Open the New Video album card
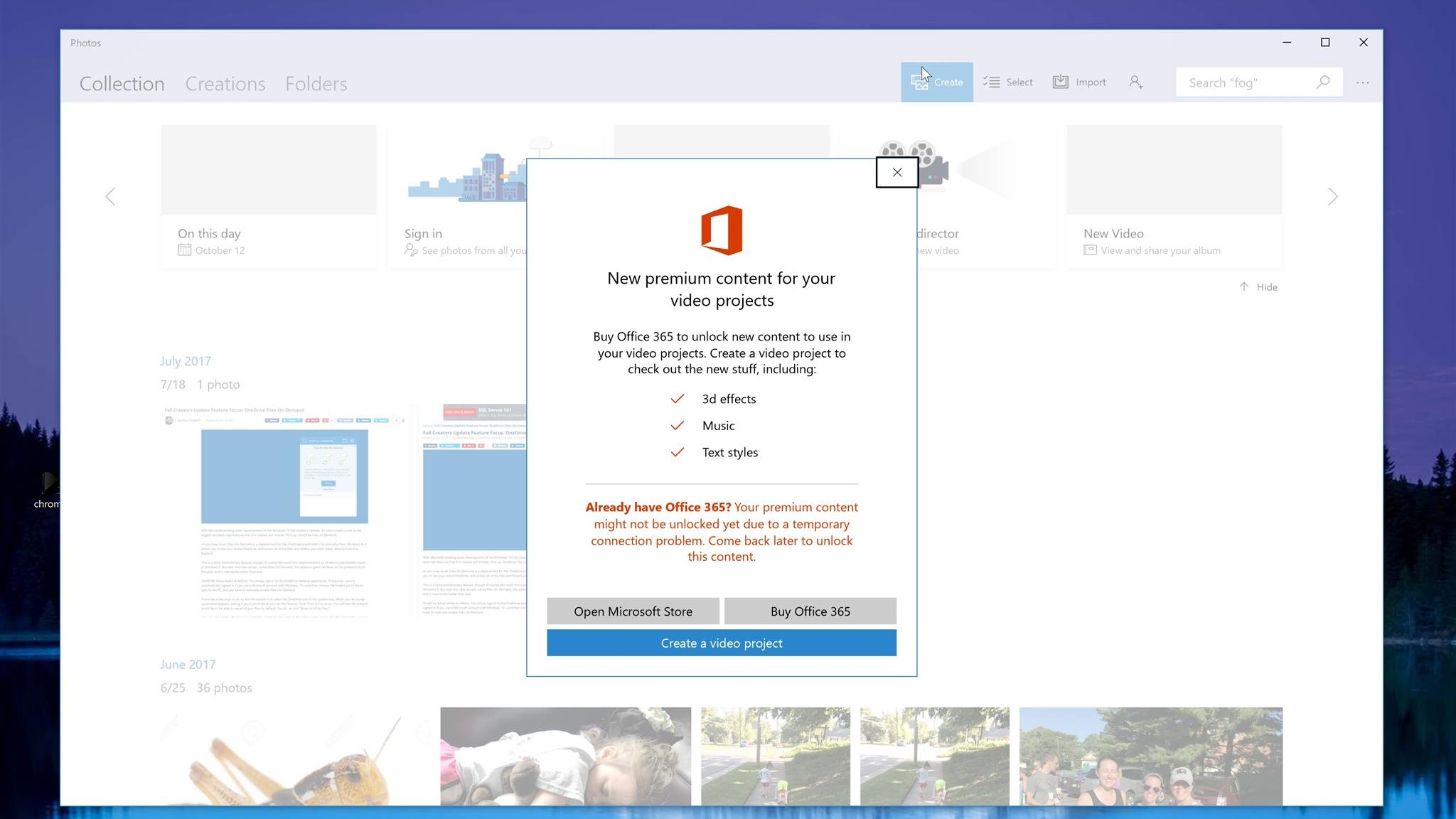Image resolution: width=1456 pixels, height=819 pixels. [1174, 196]
